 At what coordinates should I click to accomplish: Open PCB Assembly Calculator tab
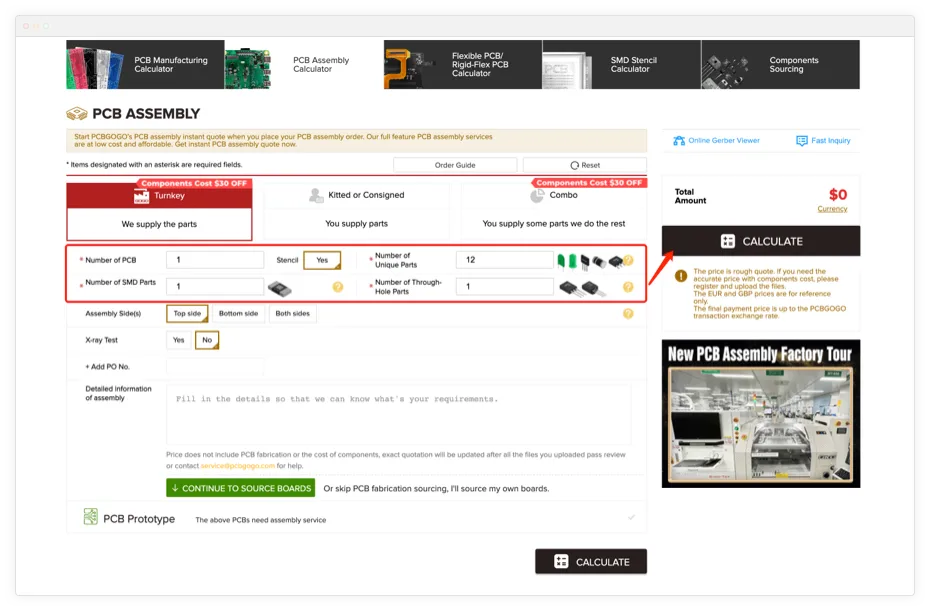click(304, 65)
